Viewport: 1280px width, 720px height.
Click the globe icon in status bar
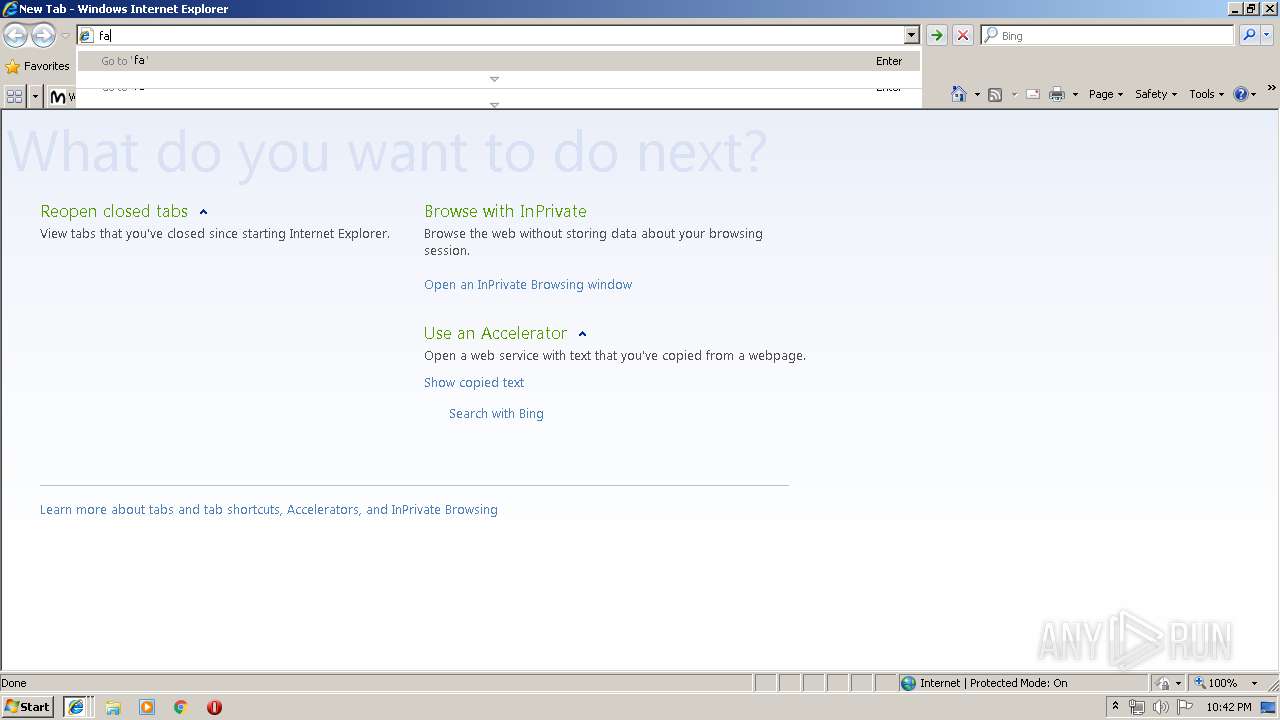coord(908,683)
